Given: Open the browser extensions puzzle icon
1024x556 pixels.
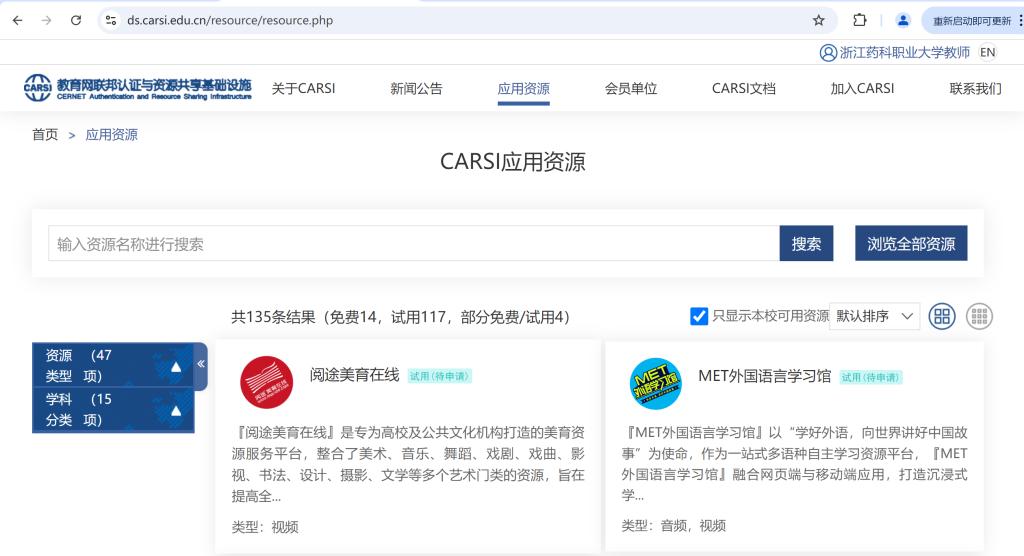Looking at the screenshot, I should (x=859, y=20).
